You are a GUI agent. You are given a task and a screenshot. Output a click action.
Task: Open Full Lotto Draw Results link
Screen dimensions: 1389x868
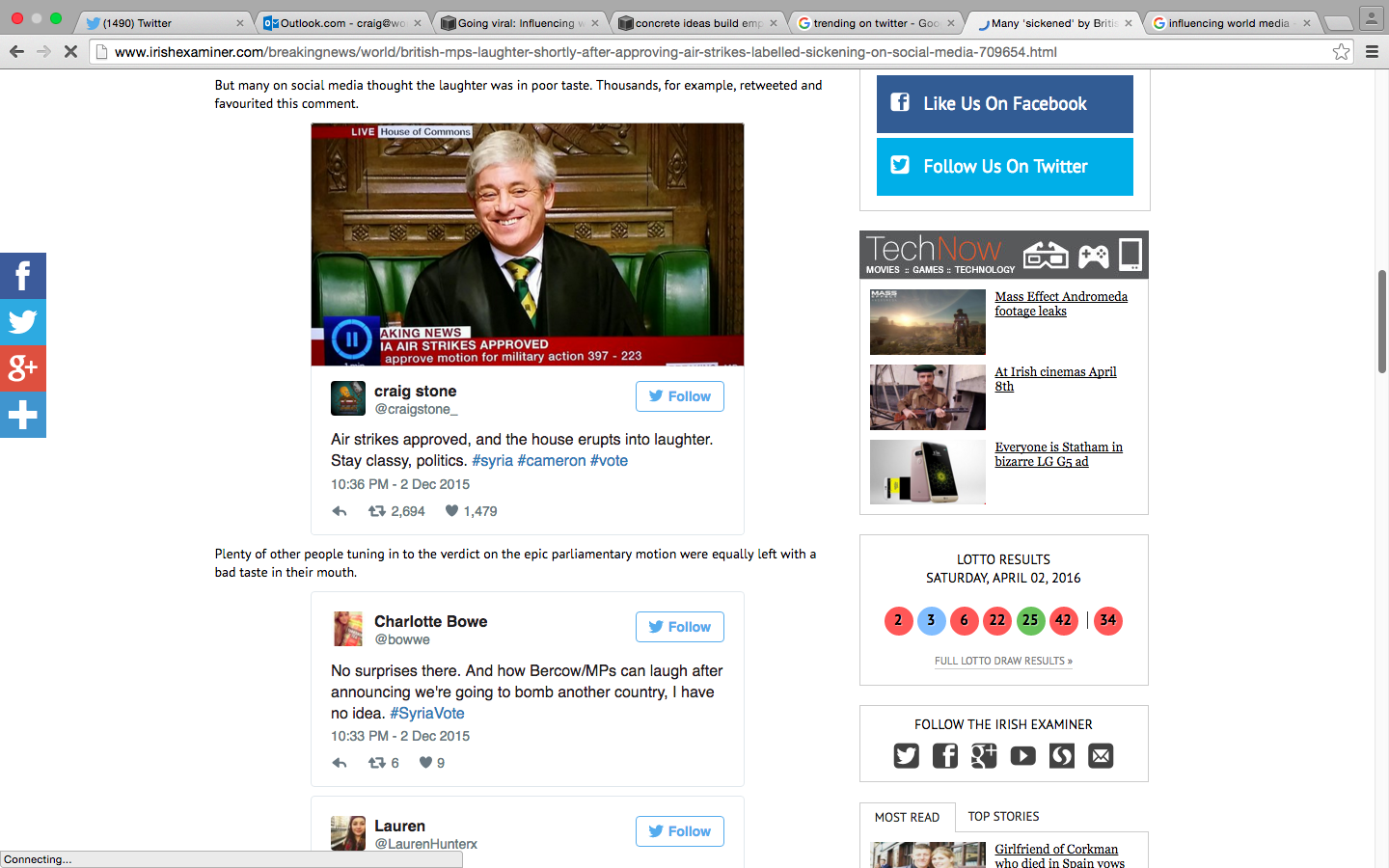(x=1003, y=661)
